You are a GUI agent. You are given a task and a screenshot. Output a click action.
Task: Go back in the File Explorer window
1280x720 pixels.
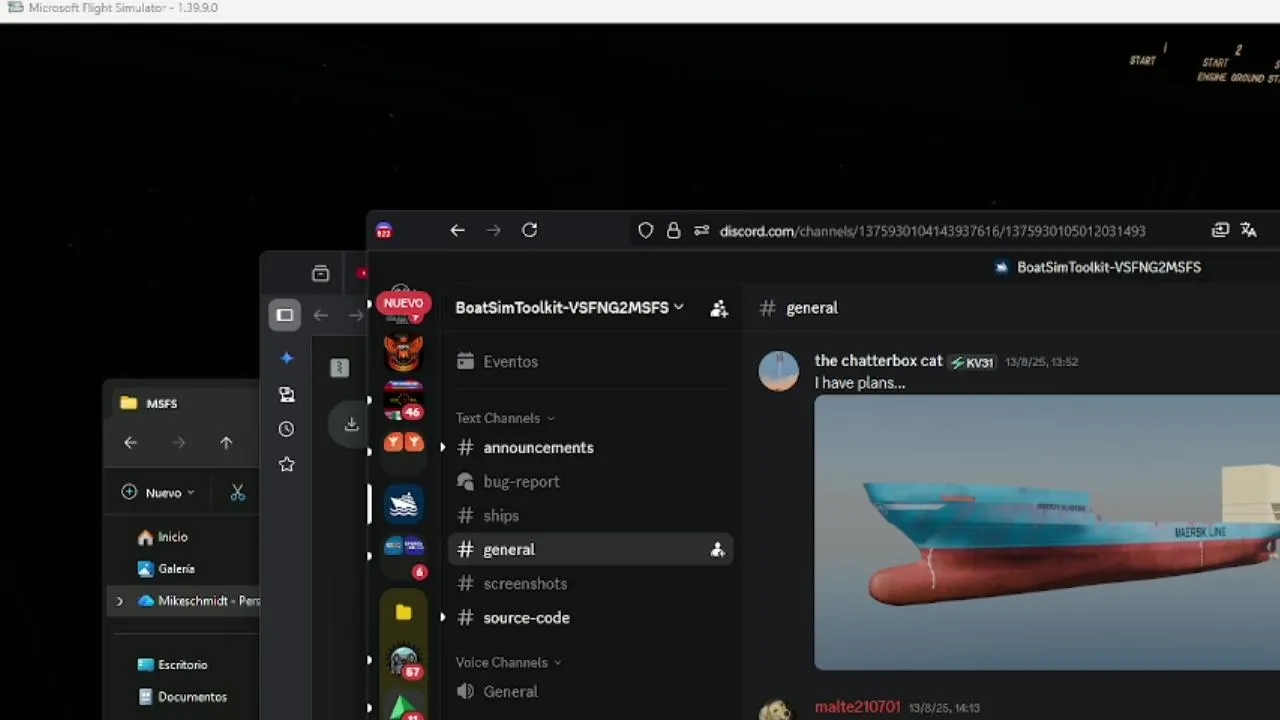click(131, 443)
